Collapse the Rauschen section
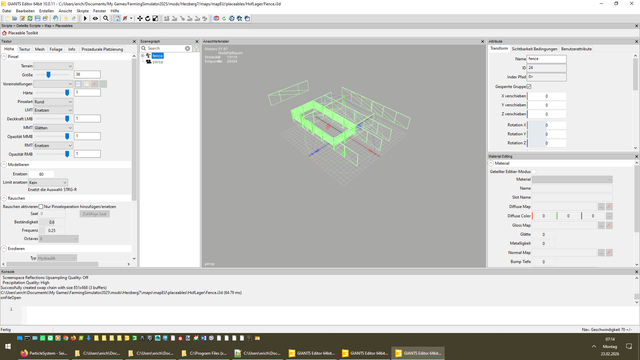The width and height of the screenshot is (640, 360). (4, 198)
